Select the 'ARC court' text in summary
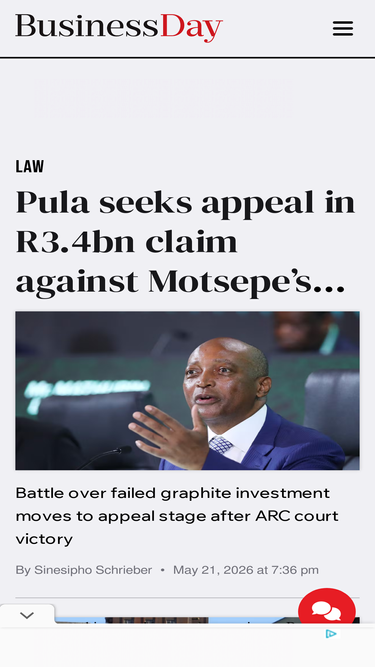Viewport: 375px width, 667px height. (x=297, y=516)
